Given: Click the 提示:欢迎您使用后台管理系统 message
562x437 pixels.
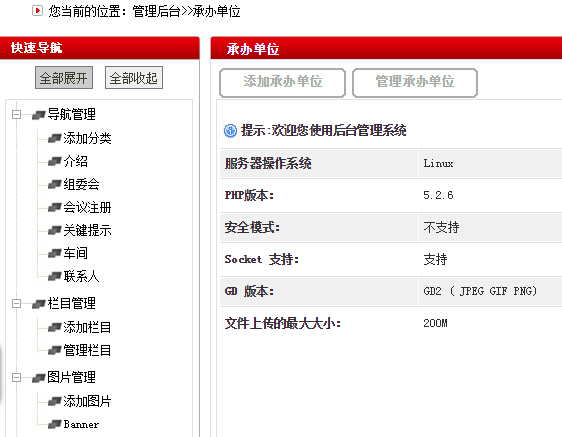Looking at the screenshot, I should click(x=324, y=130).
